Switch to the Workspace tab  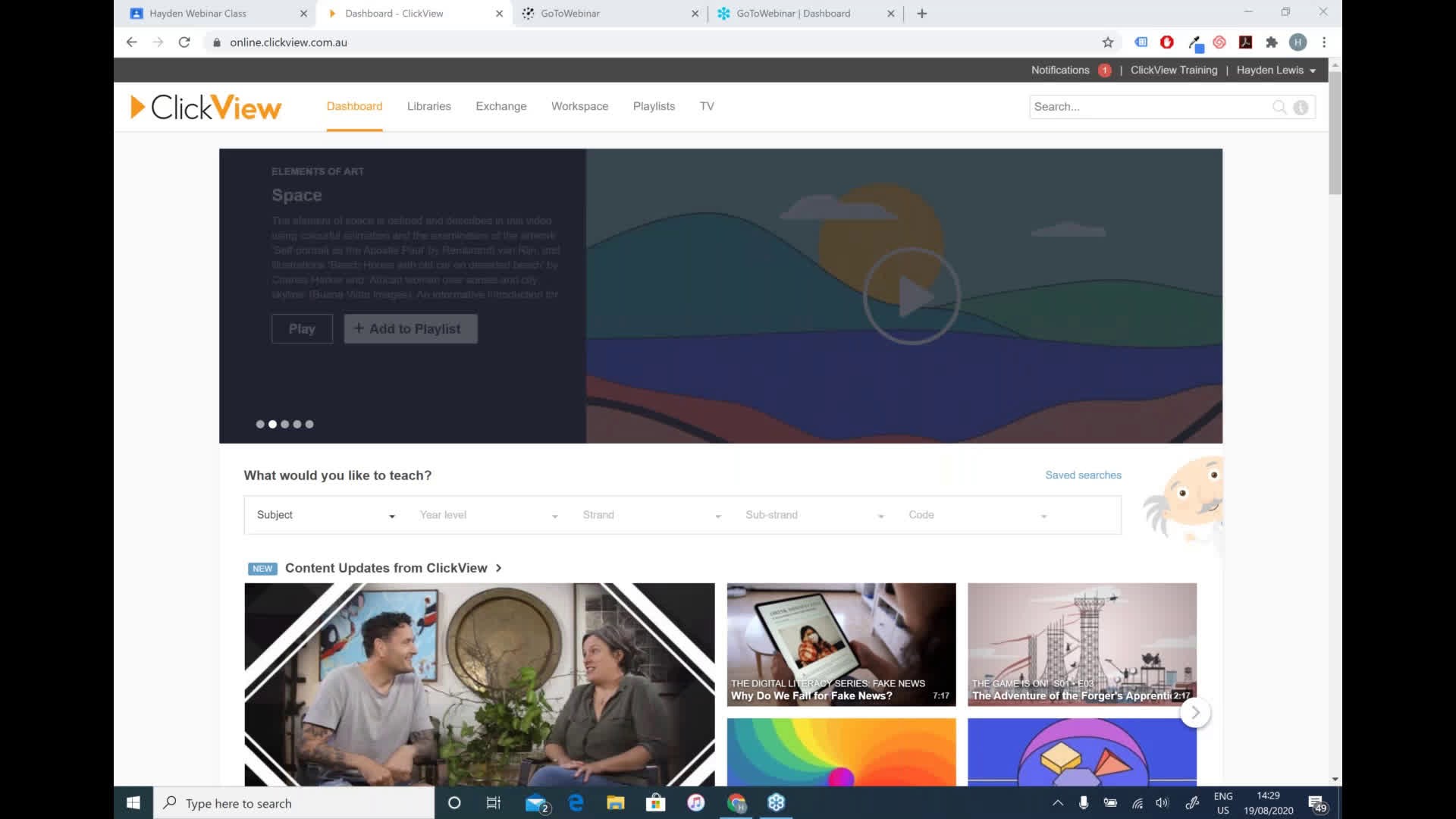(x=579, y=106)
